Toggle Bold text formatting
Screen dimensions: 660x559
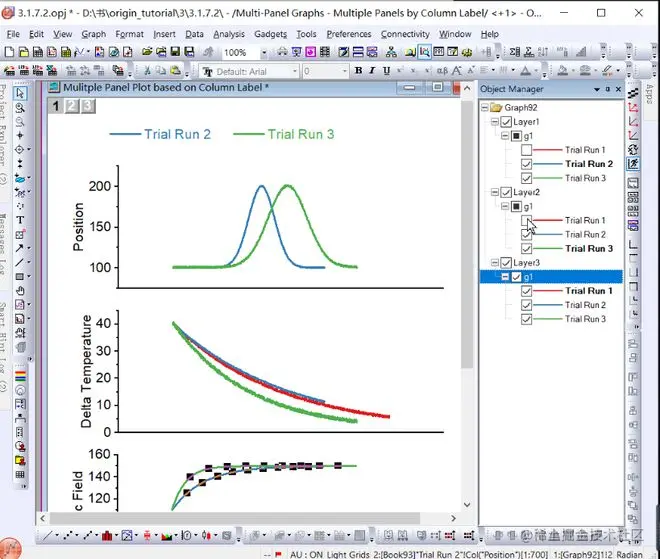[359, 71]
